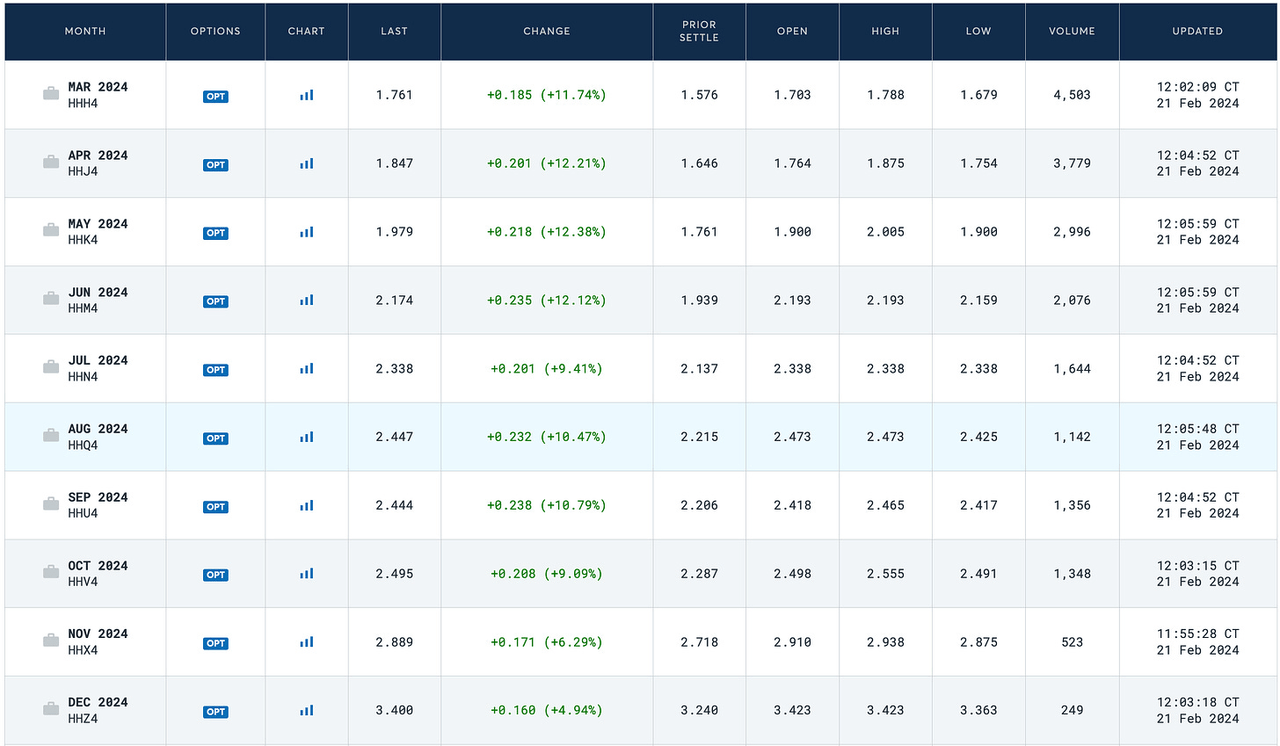Click the CHANGE column header
Screen dimensions: 1280x746
[x=546, y=31]
